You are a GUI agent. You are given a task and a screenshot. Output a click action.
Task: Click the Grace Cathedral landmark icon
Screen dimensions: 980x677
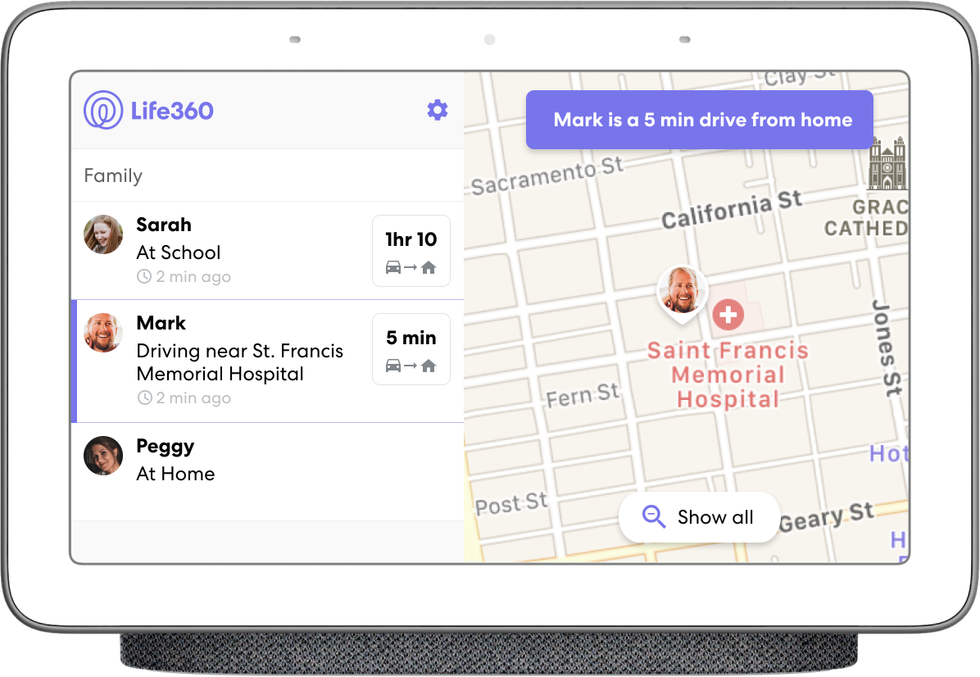click(x=886, y=165)
